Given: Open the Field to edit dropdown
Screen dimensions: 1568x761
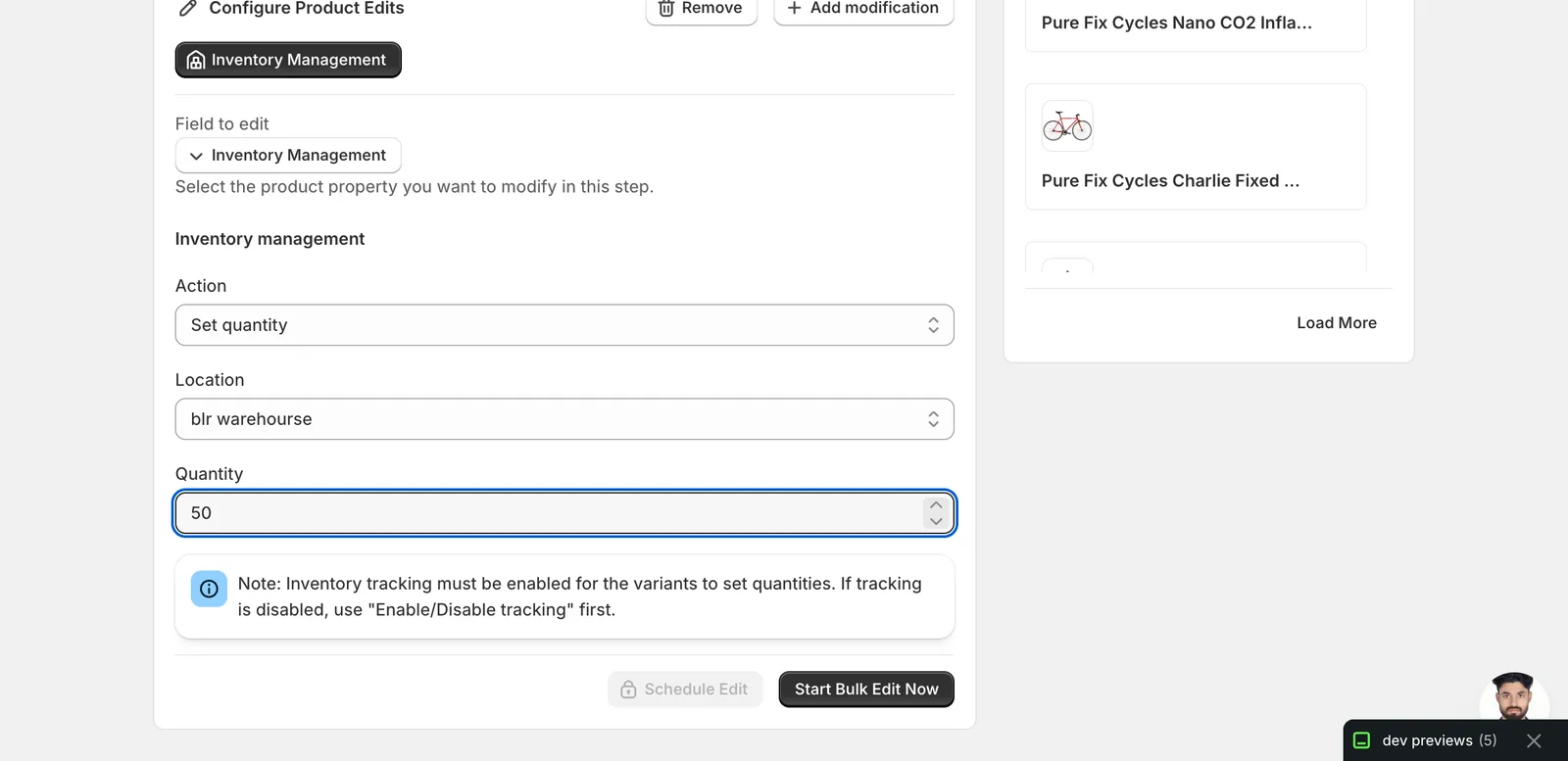Looking at the screenshot, I should 288,155.
